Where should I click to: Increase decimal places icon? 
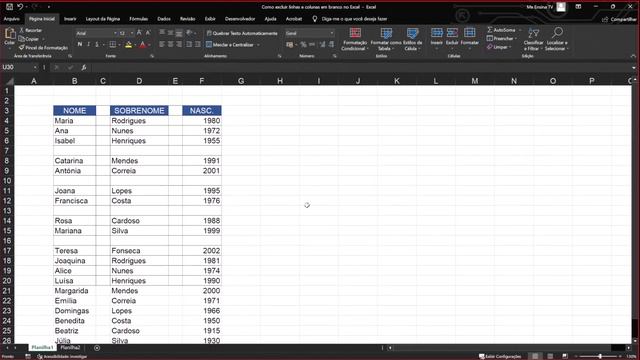point(322,44)
